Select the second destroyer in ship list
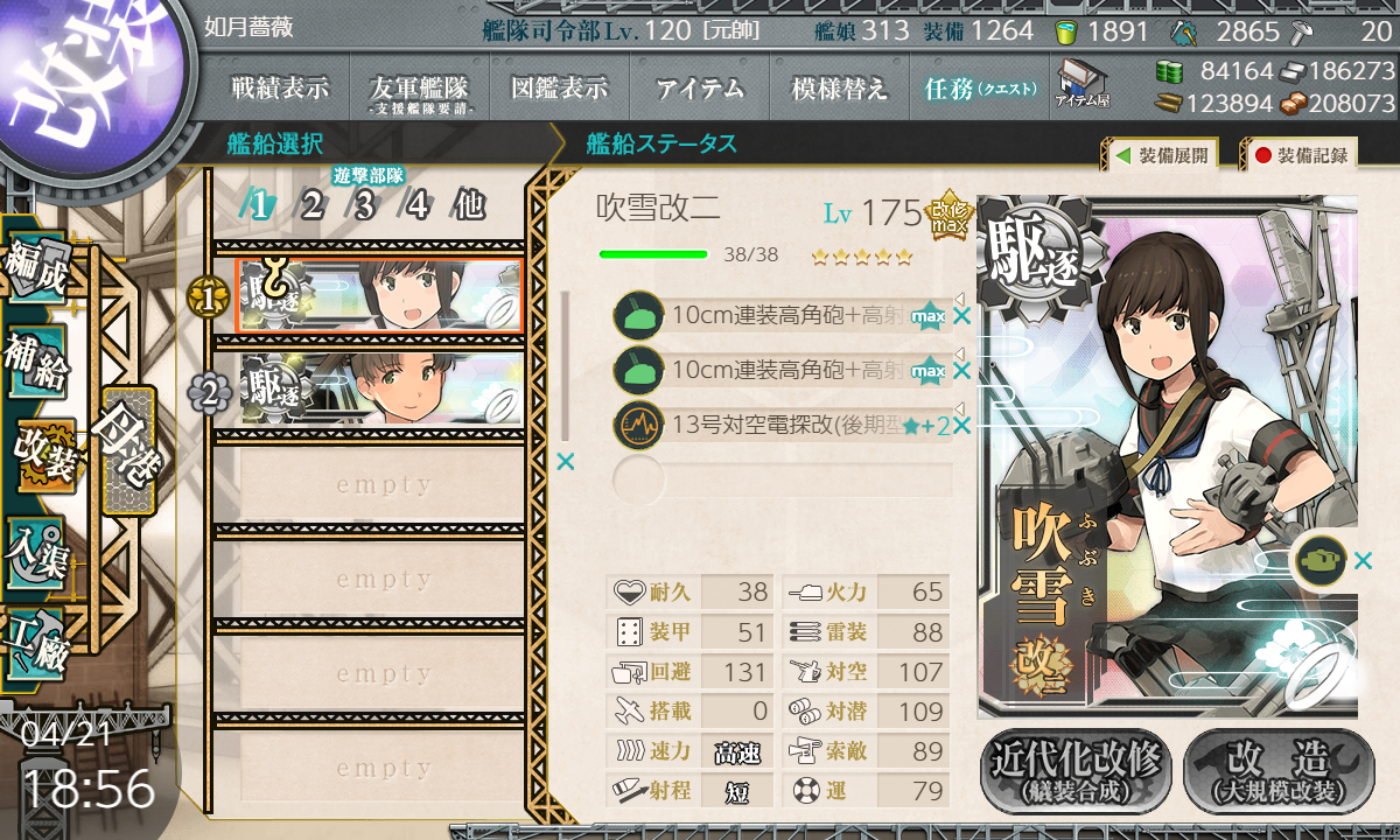1400x840 pixels. [x=380, y=388]
